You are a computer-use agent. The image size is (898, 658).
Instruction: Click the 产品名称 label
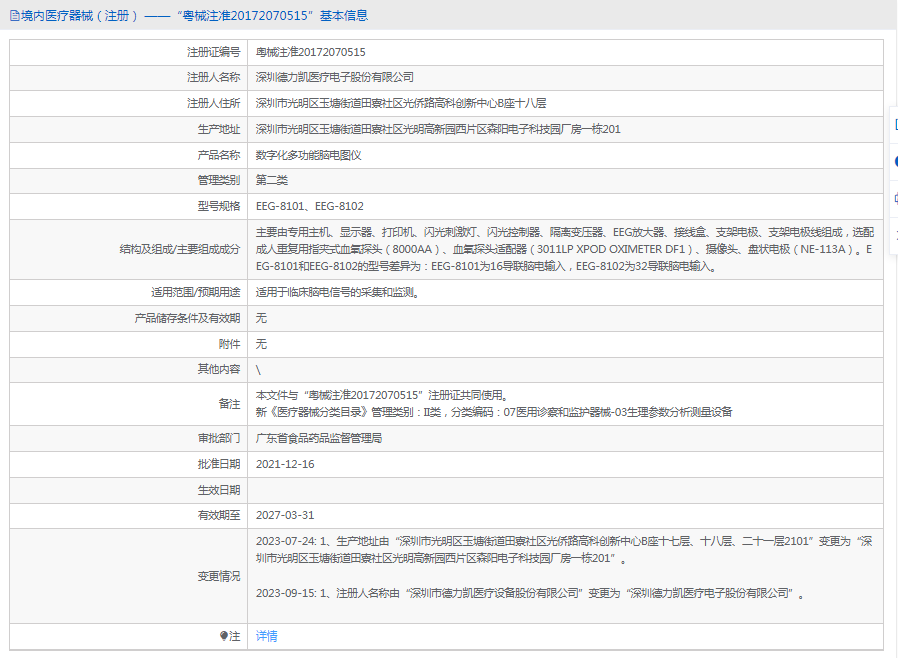[219, 155]
